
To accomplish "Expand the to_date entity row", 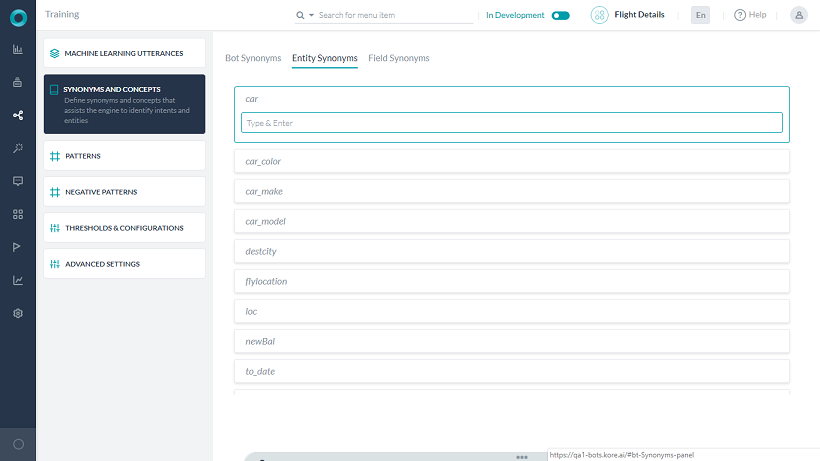I will click(511, 372).
